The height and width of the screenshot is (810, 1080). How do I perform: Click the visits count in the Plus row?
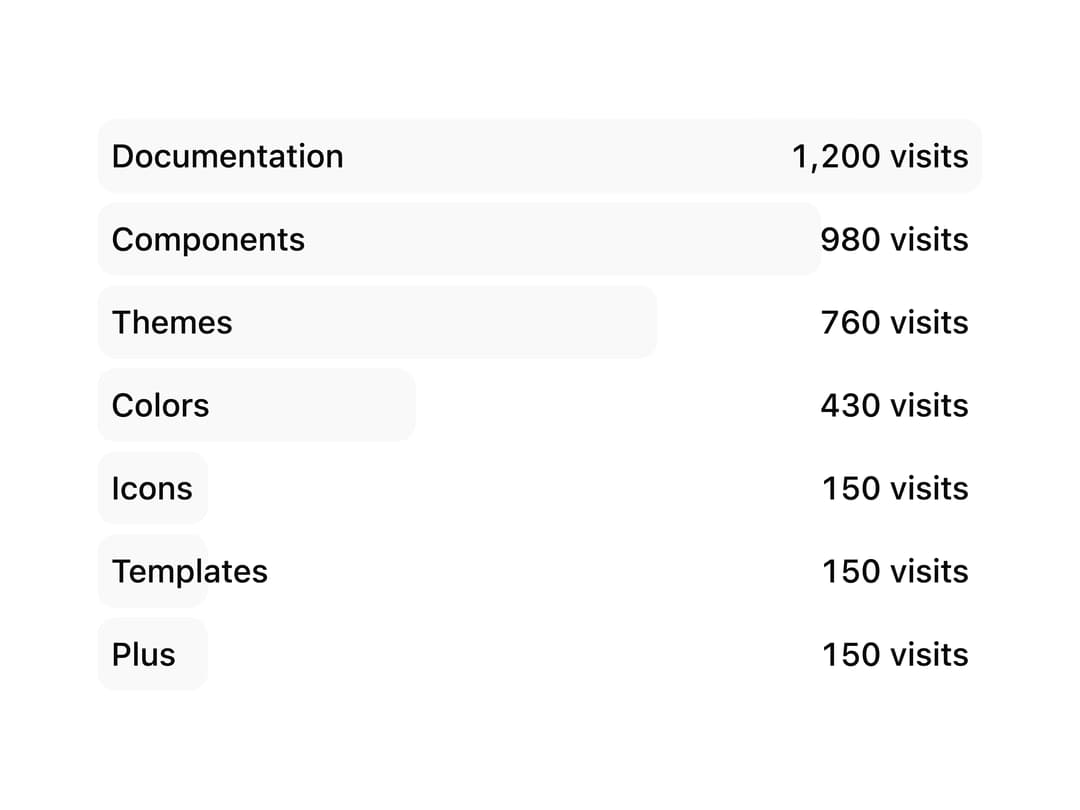pyautogui.click(x=895, y=654)
